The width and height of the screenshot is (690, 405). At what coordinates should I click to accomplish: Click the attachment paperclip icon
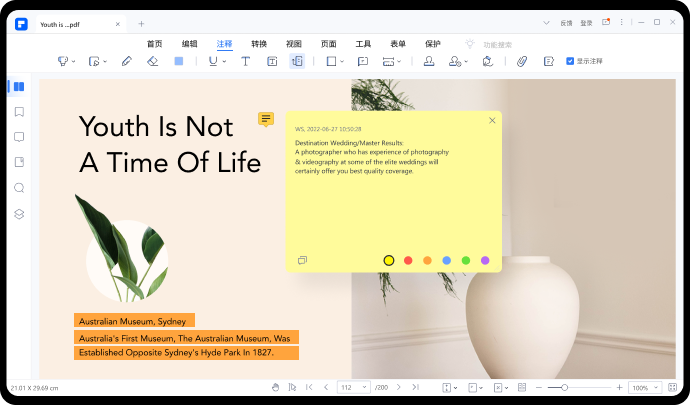(x=521, y=61)
